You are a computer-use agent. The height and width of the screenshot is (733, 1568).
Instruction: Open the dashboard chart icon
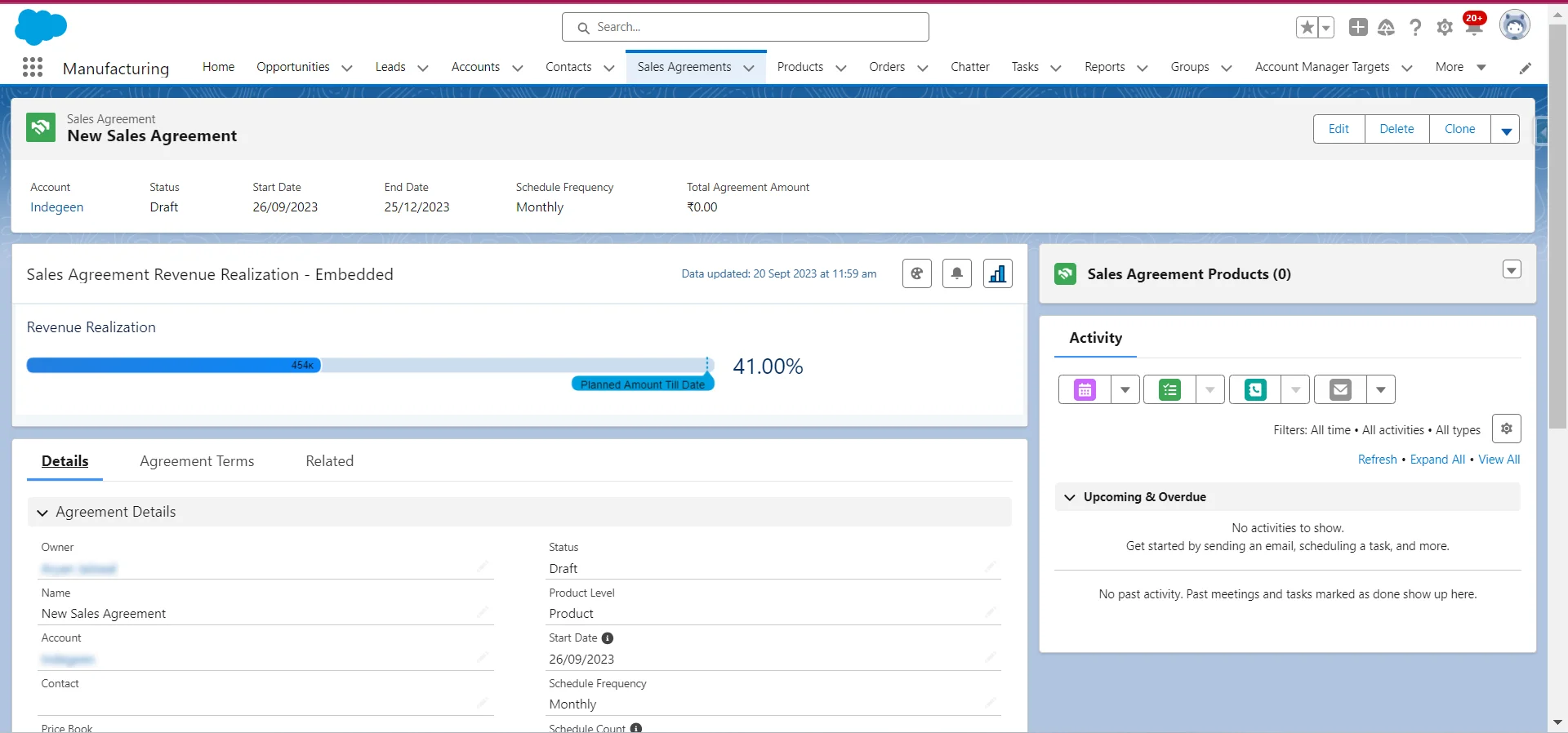pos(997,274)
